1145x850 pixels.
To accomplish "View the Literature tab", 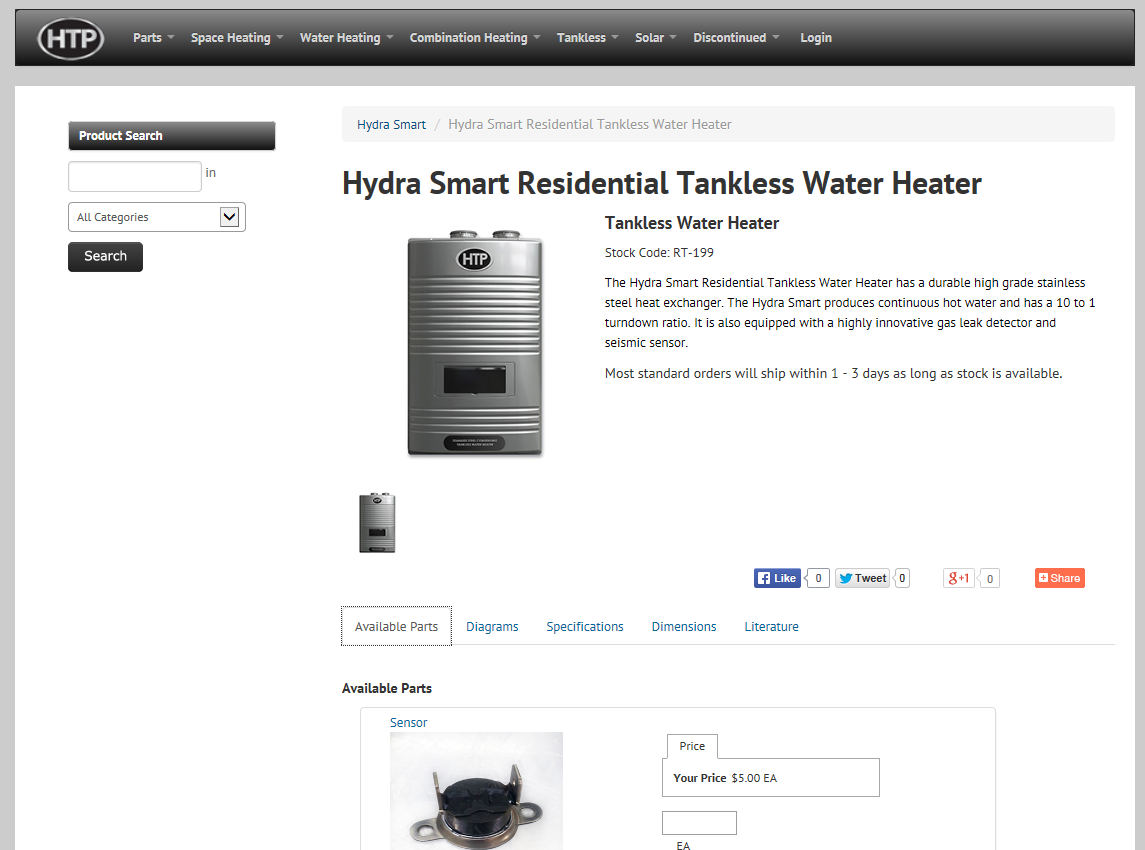I will (x=771, y=626).
